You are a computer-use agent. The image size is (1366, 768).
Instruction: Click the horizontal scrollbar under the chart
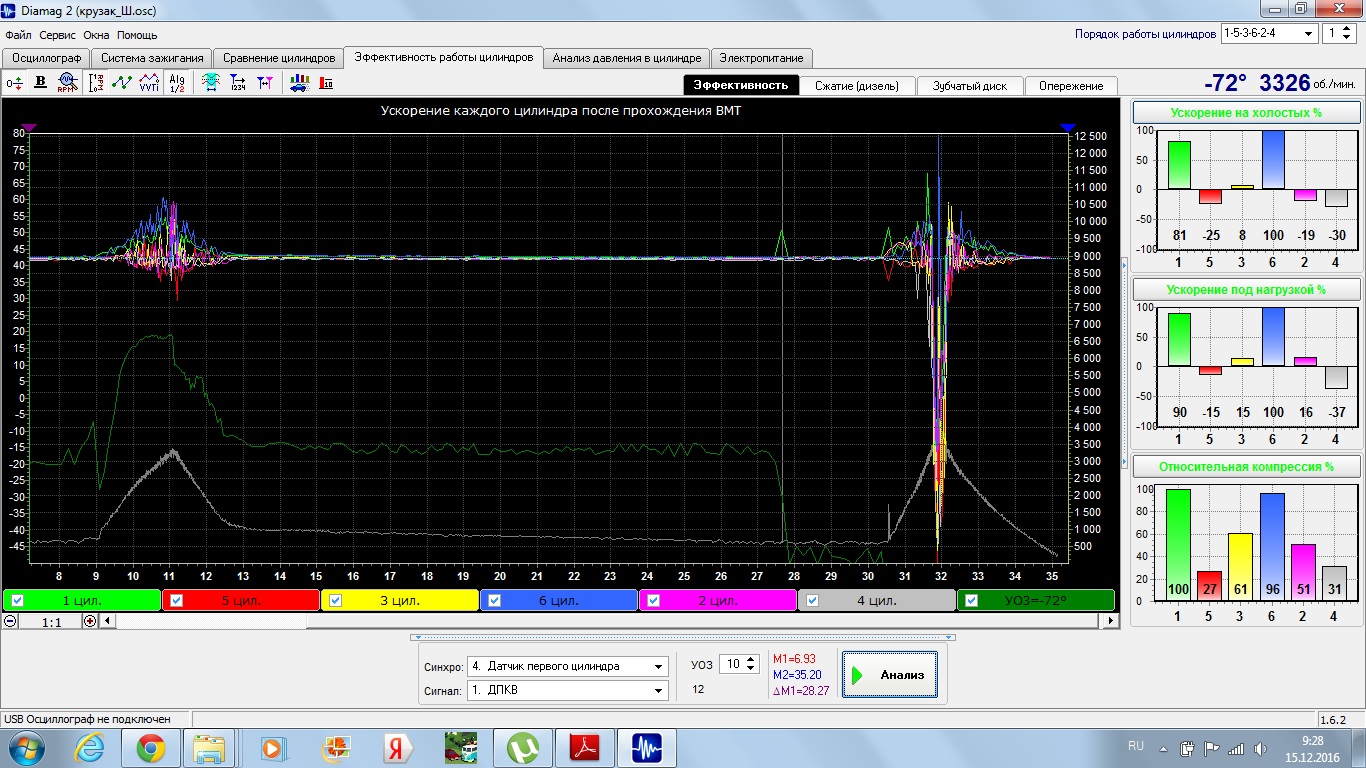(x=609, y=621)
